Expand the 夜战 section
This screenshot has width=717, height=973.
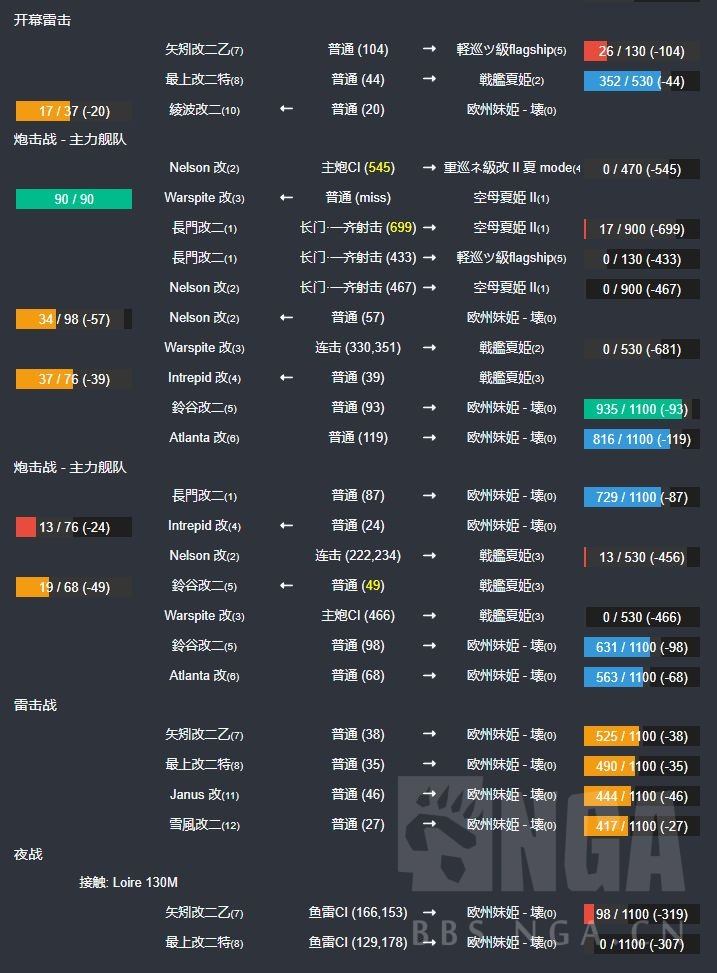pyautogui.click(x=29, y=855)
